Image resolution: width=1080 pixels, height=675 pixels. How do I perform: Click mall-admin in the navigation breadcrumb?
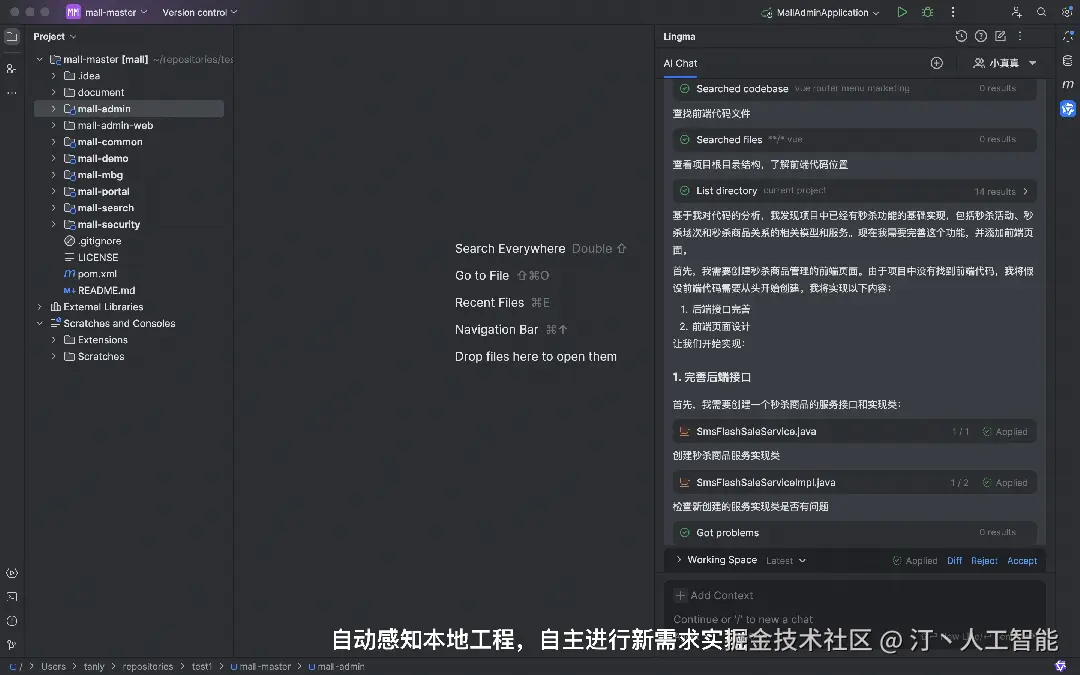click(340, 667)
